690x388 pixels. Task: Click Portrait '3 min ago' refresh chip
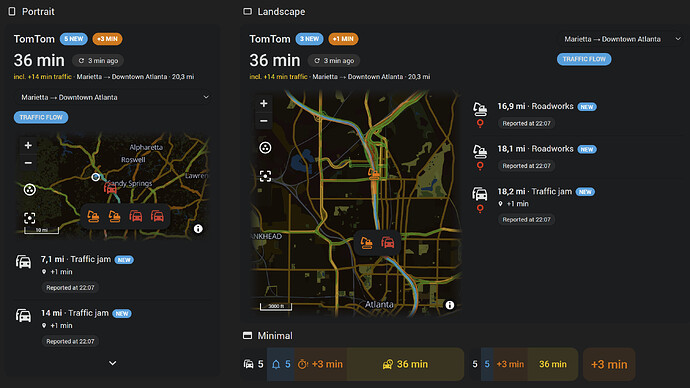tap(98, 61)
